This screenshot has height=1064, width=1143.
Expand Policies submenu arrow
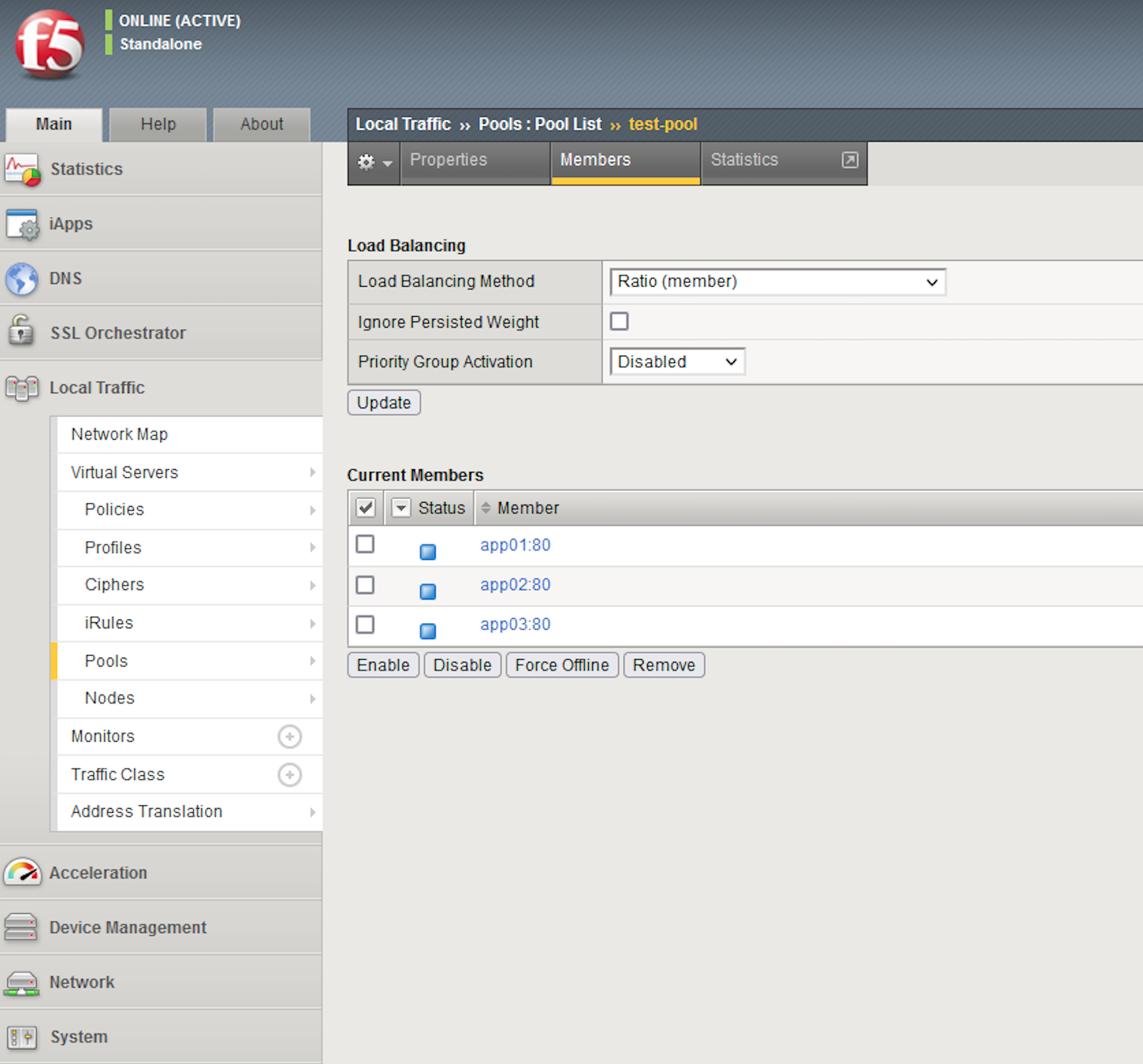coord(312,510)
